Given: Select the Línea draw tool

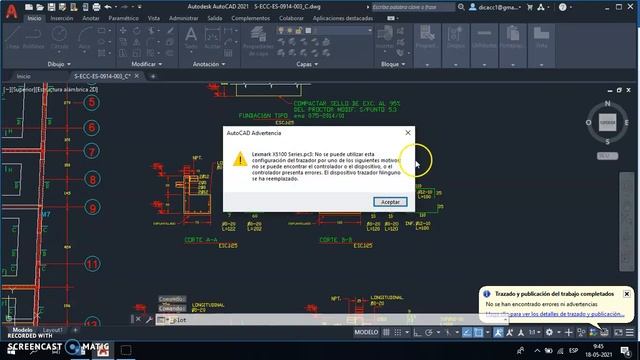Looking at the screenshot, I should tap(13, 38).
